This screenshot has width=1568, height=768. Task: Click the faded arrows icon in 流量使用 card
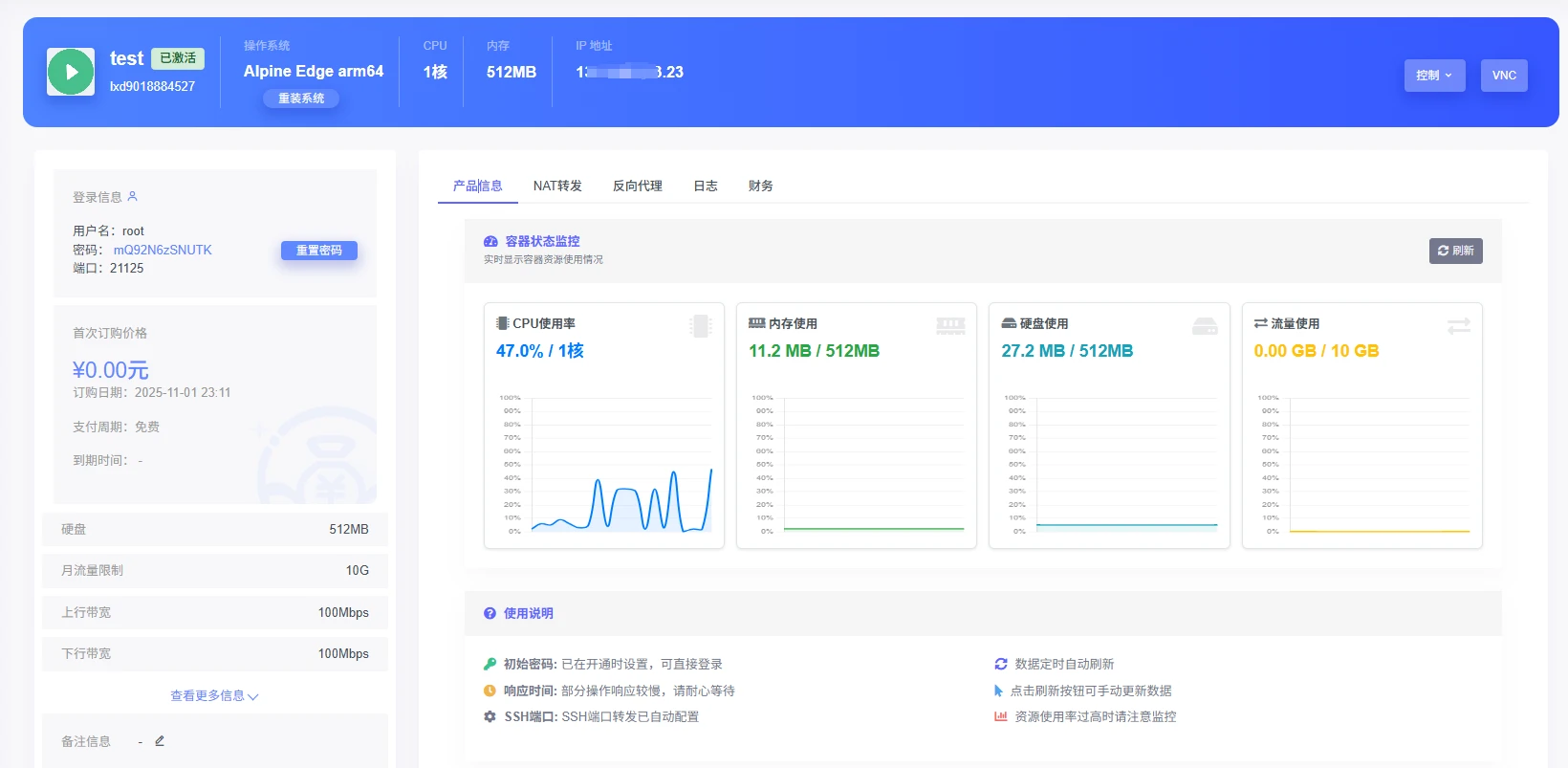pos(1459,326)
